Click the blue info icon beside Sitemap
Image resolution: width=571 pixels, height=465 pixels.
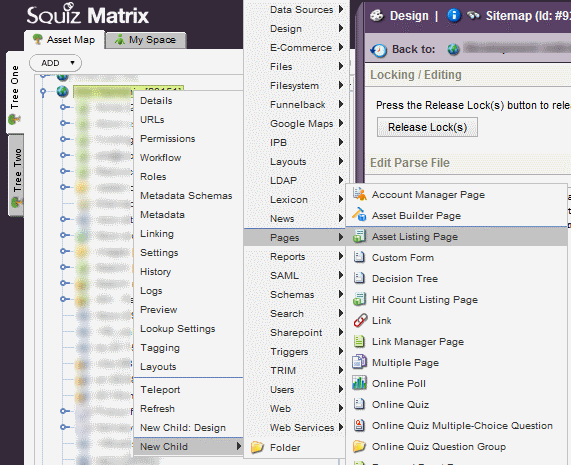(454, 15)
